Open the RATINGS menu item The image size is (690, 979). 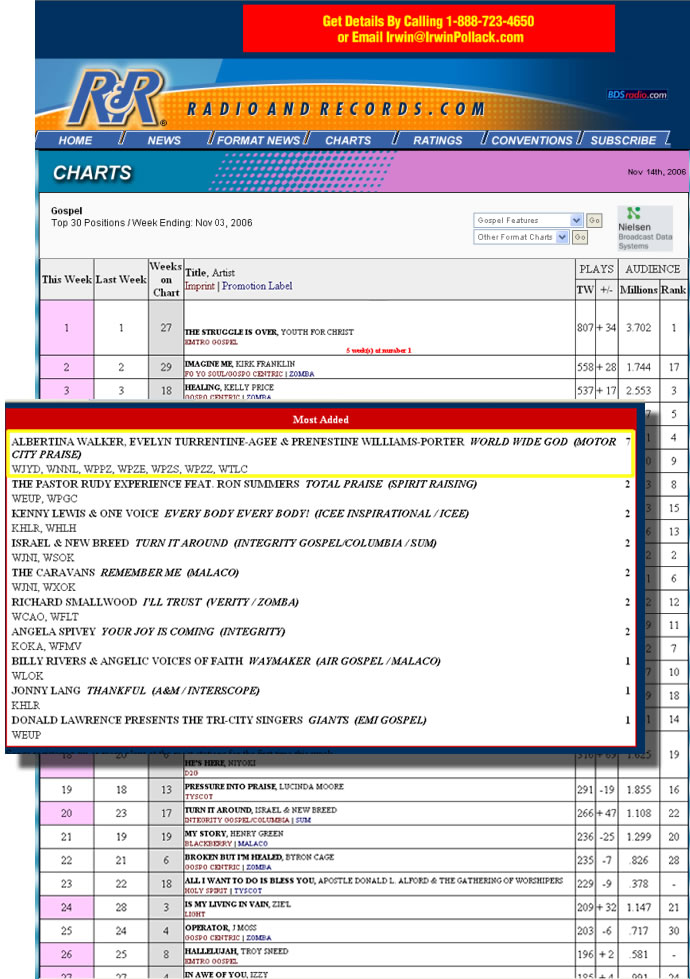tap(437, 141)
